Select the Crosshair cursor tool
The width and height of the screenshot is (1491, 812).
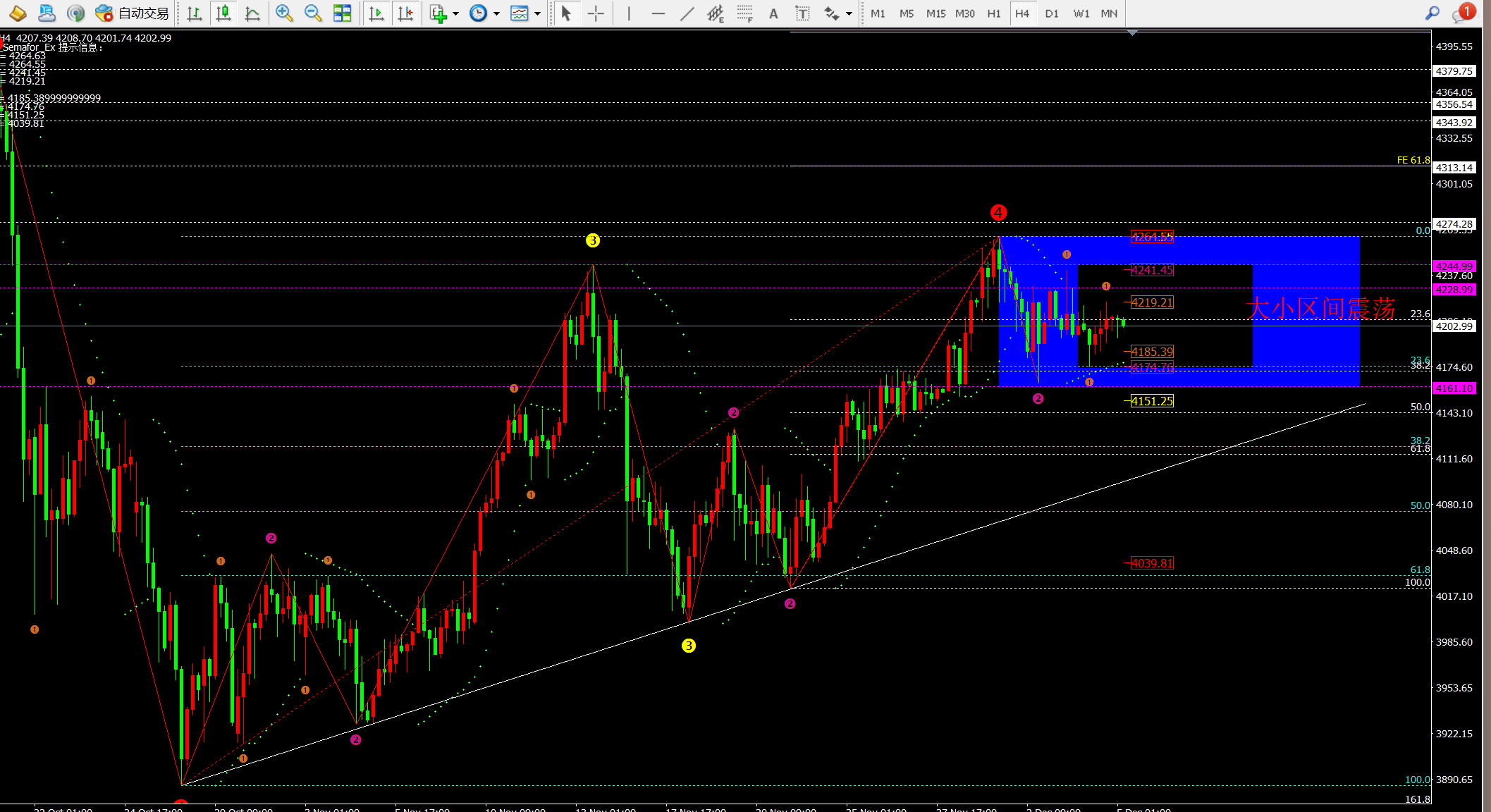(x=596, y=13)
